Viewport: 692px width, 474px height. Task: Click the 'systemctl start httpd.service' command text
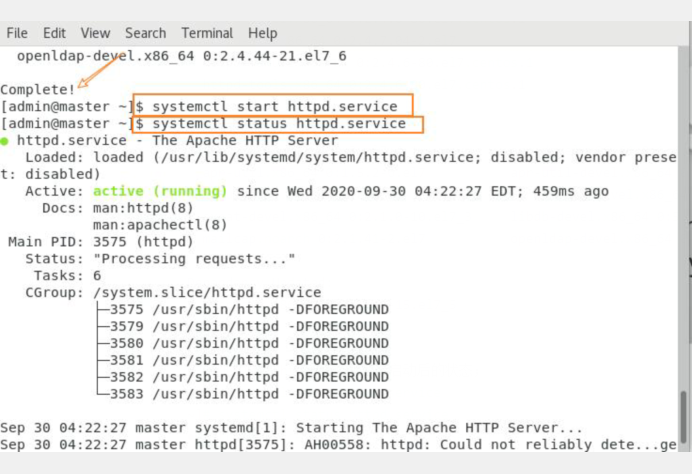pos(275,106)
